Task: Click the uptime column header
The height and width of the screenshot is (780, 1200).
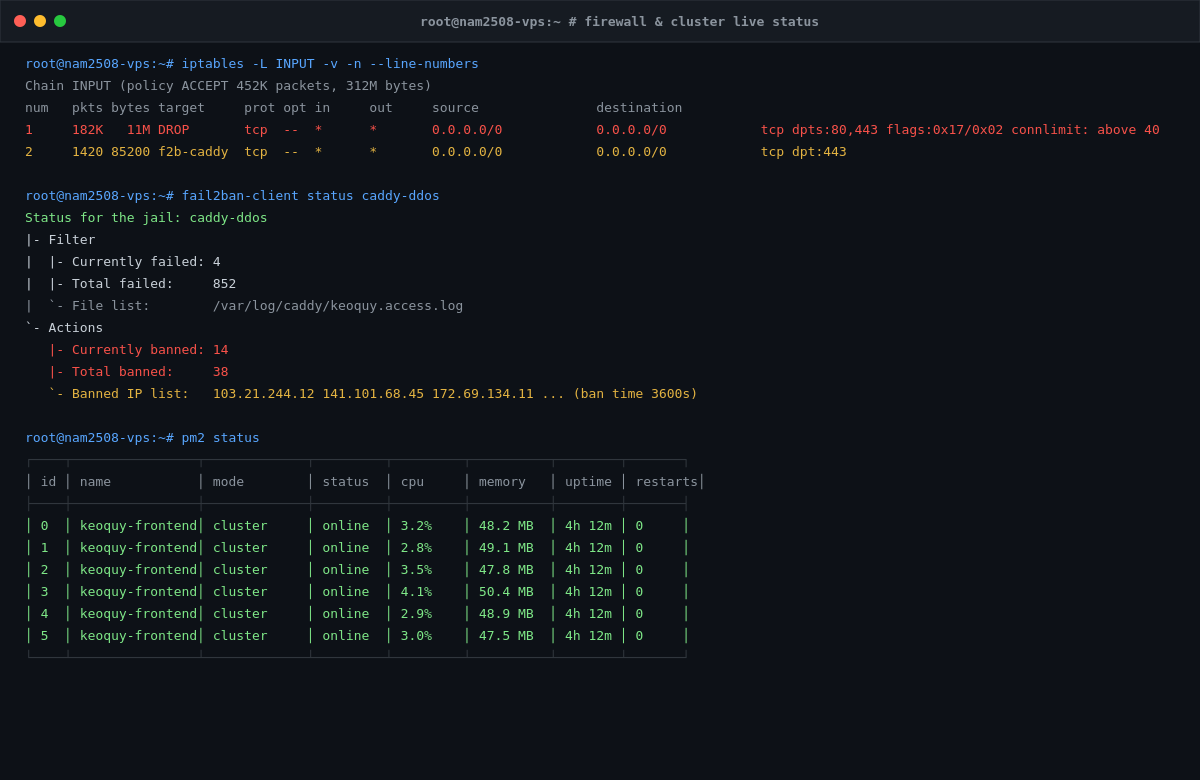Action: [588, 482]
